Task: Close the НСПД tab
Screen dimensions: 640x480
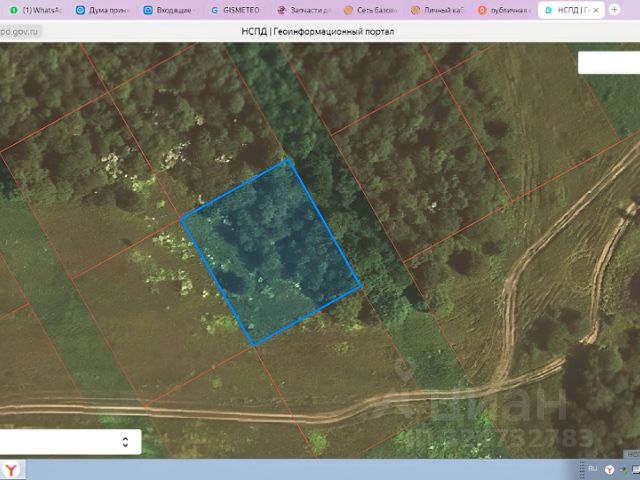Action: click(596, 11)
